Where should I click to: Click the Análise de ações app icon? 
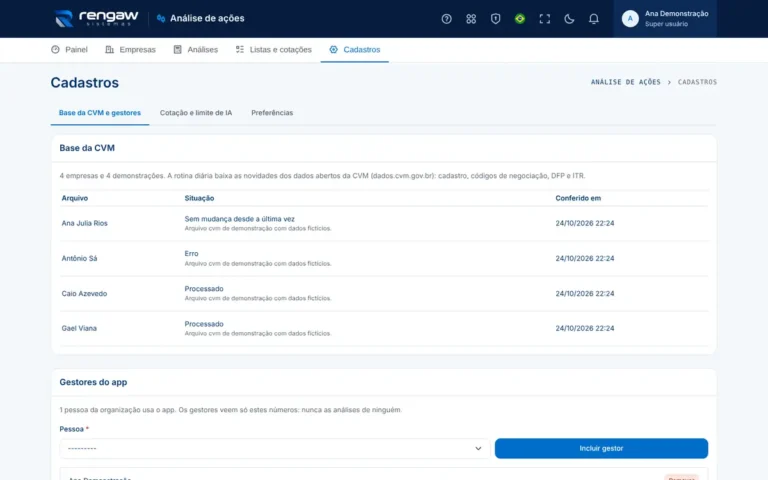point(161,19)
